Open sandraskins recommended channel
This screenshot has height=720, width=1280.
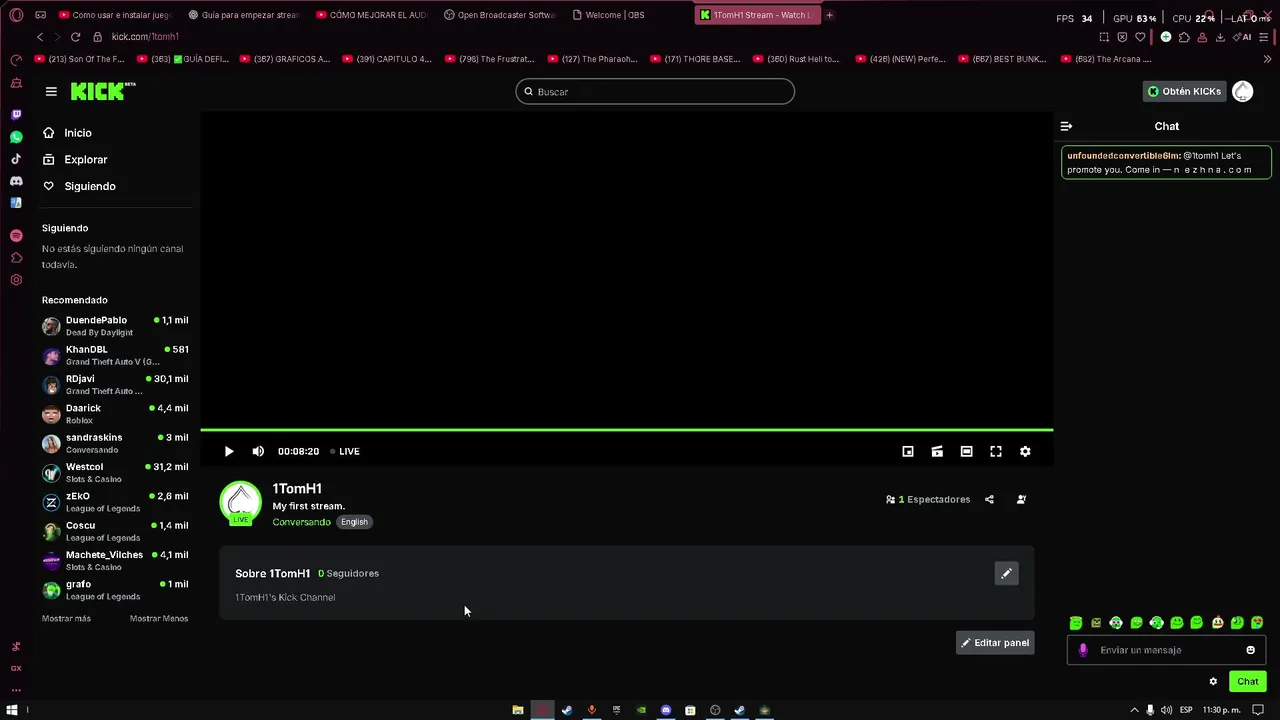(x=115, y=443)
